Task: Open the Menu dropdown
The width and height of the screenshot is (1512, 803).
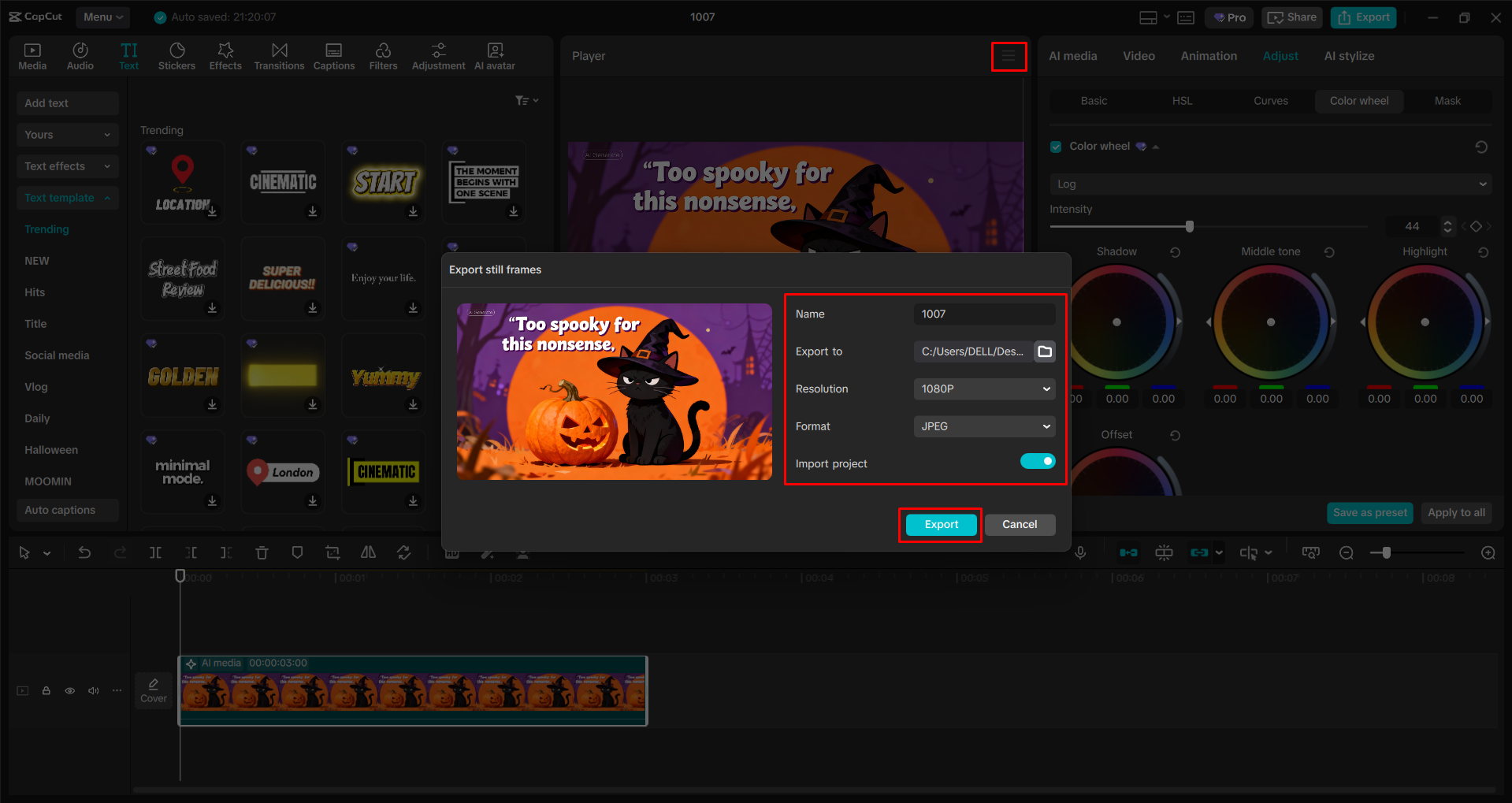Action: tap(103, 17)
